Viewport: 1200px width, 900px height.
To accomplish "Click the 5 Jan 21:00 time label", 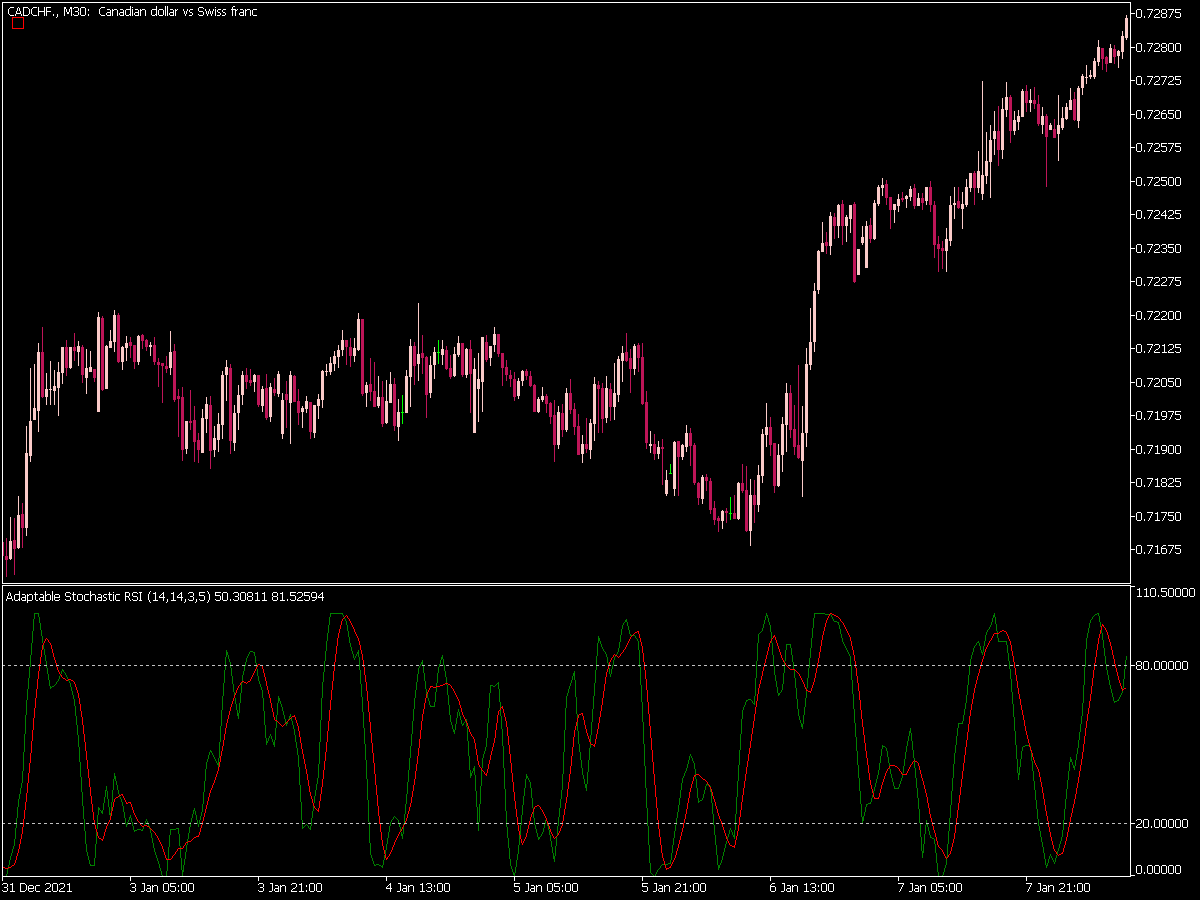I will (x=674, y=887).
